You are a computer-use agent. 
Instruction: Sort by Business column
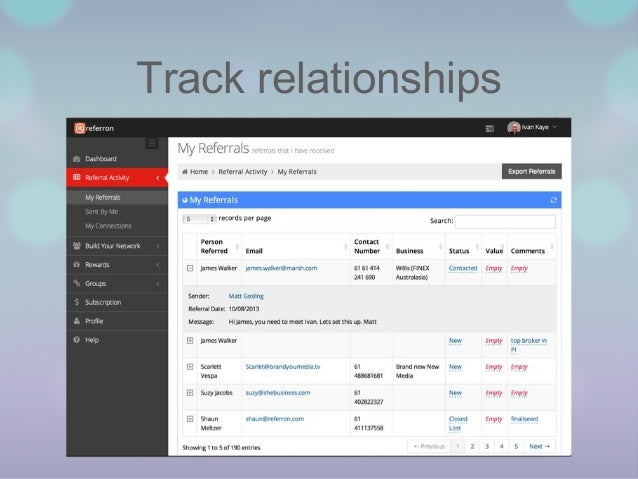click(419, 246)
